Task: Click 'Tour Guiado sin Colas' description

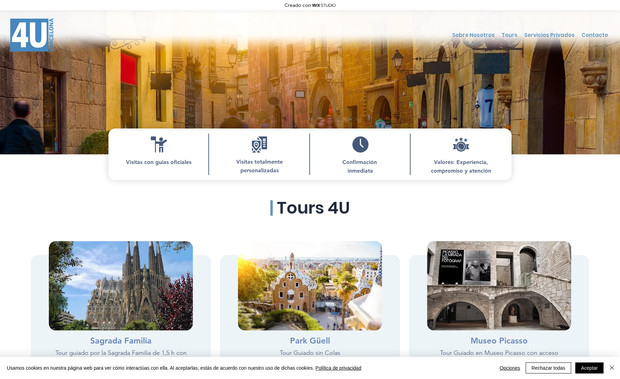Action: pos(310,353)
